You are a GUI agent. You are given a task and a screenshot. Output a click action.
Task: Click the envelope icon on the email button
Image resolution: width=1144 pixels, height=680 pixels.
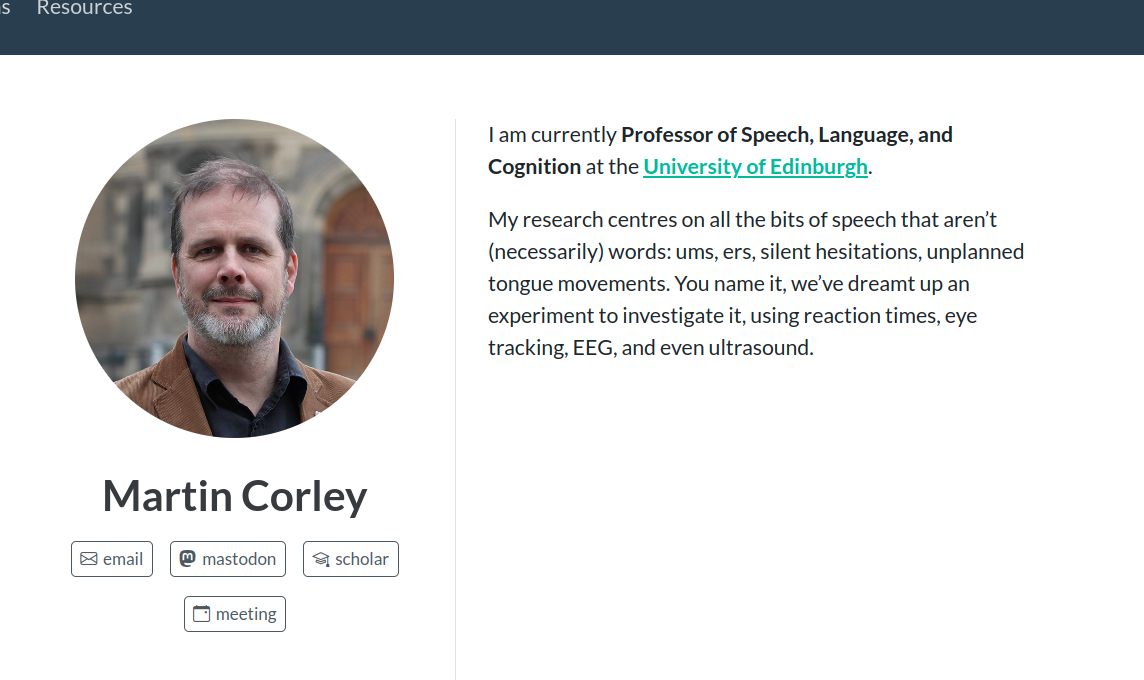[89, 559]
